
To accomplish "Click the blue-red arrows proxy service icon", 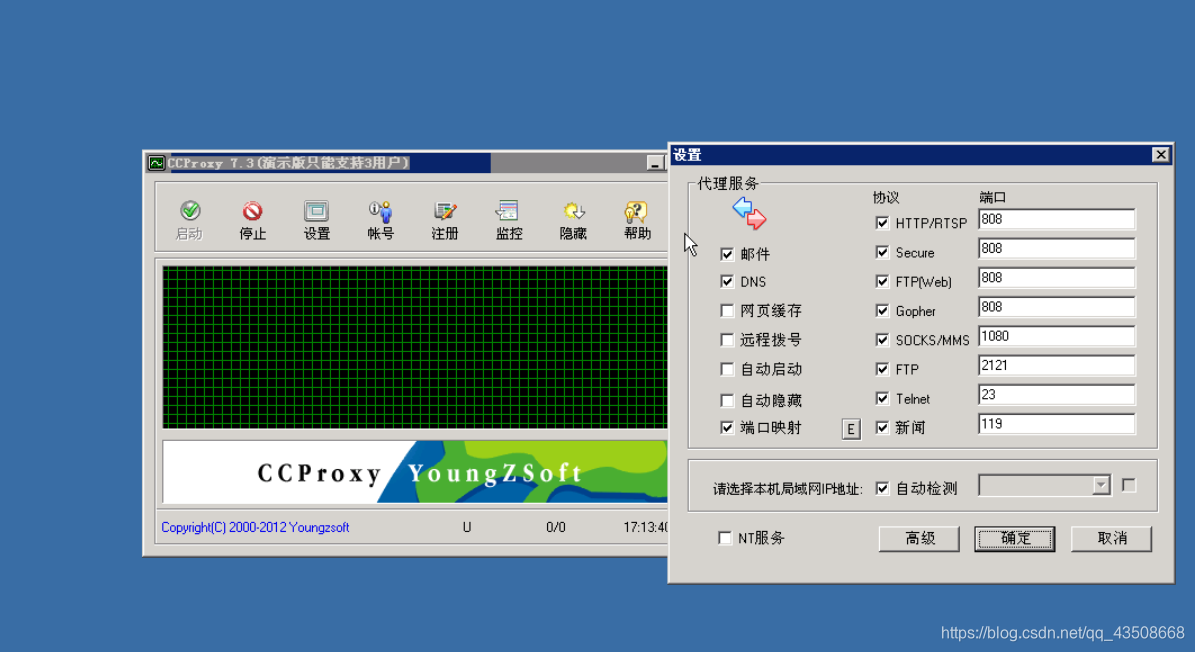I will [749, 213].
